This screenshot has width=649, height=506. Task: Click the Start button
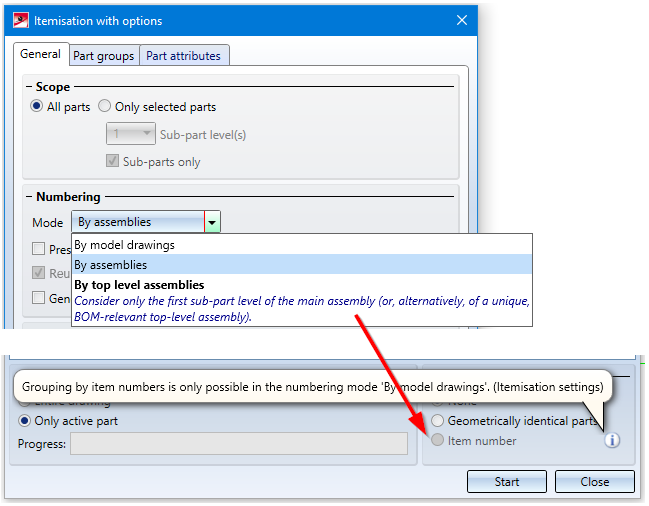507,482
